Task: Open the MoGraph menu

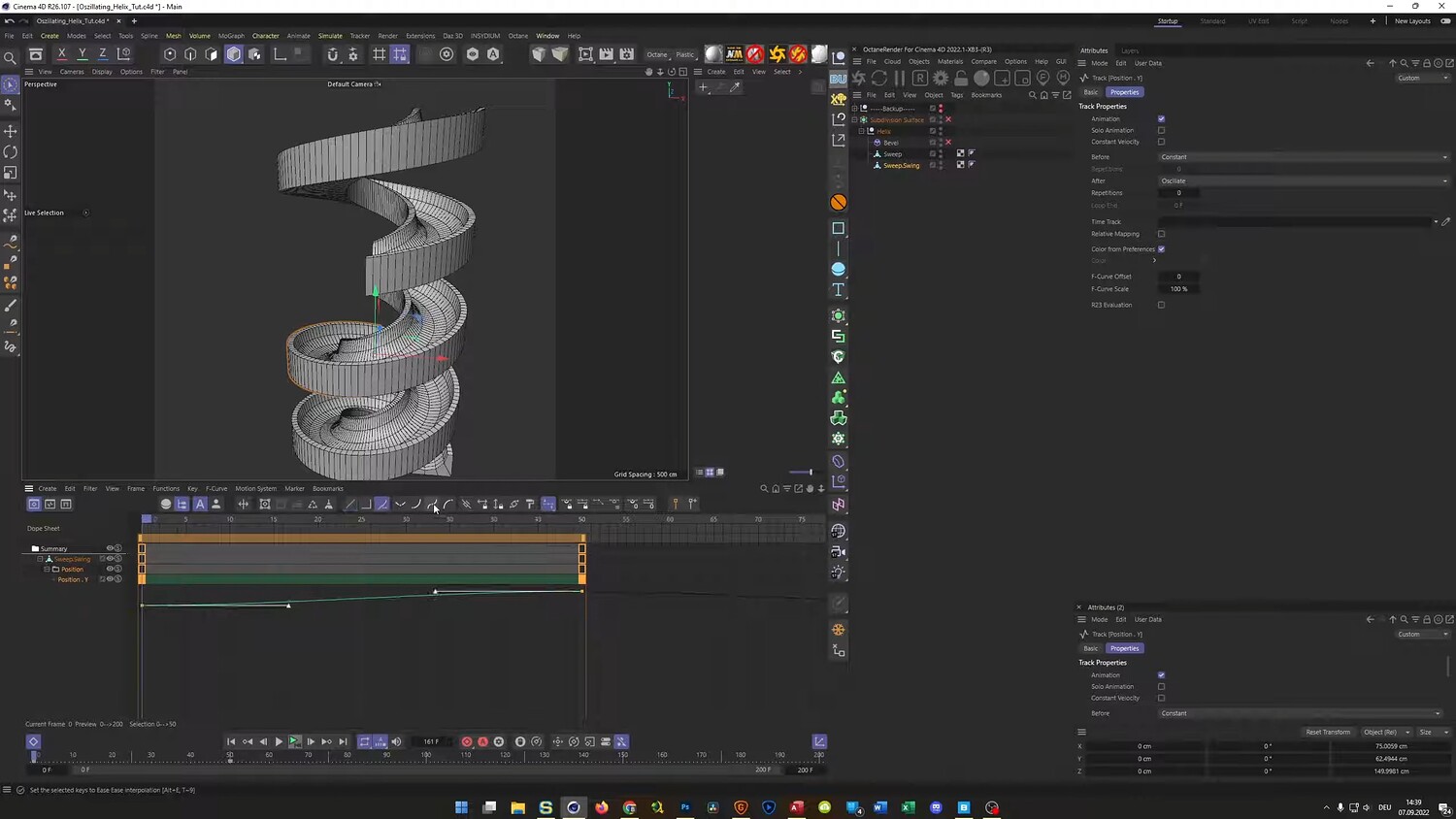Action: pos(231,36)
